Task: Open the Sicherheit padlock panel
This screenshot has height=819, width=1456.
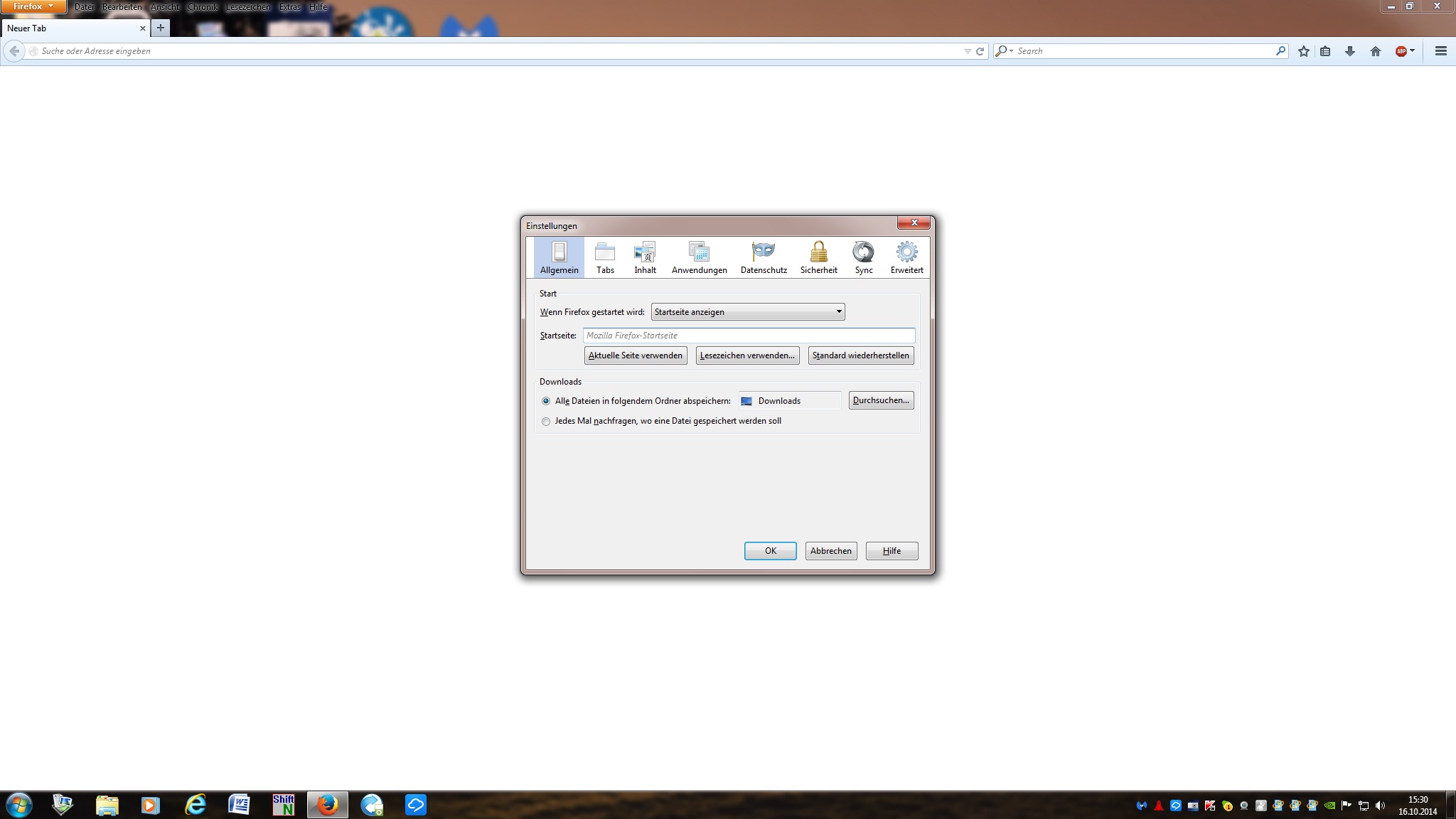Action: 818,257
